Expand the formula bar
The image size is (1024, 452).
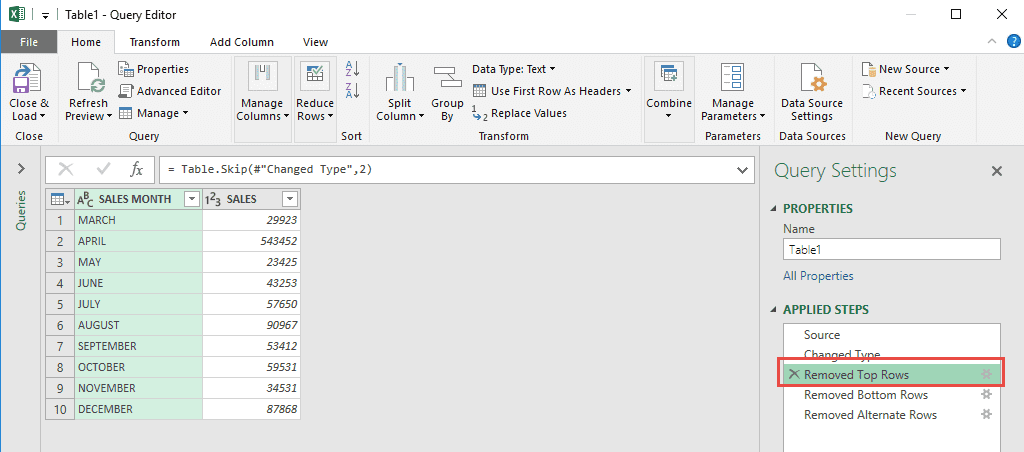742,170
